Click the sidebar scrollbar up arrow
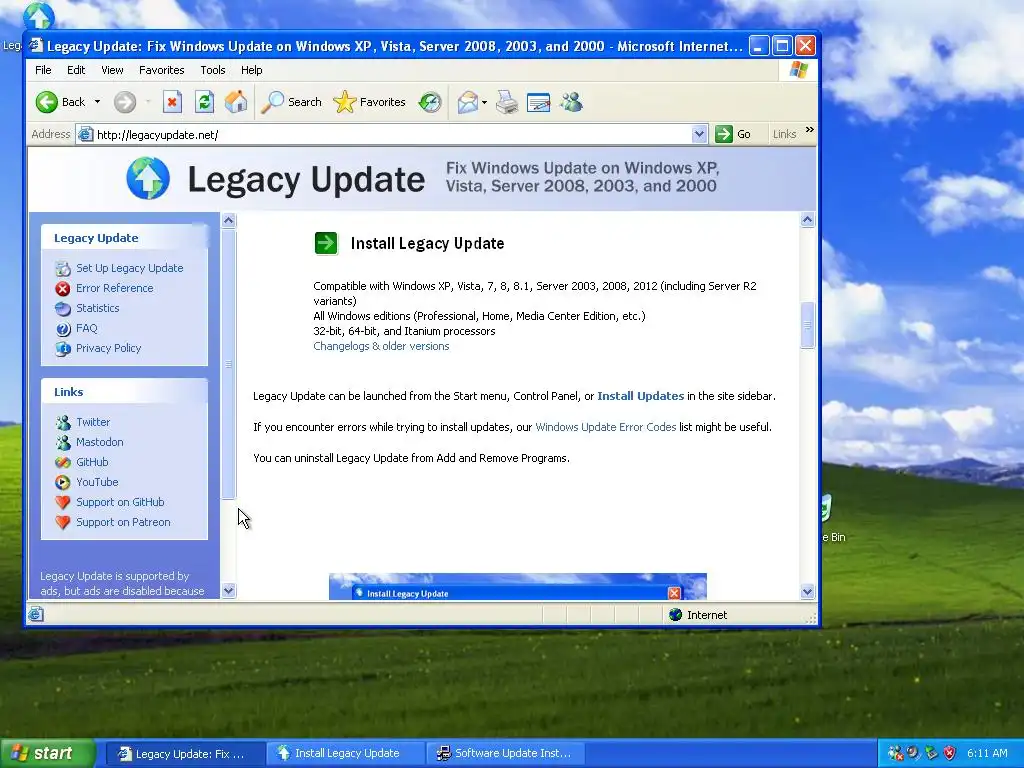The height and width of the screenshot is (768, 1024). point(229,220)
